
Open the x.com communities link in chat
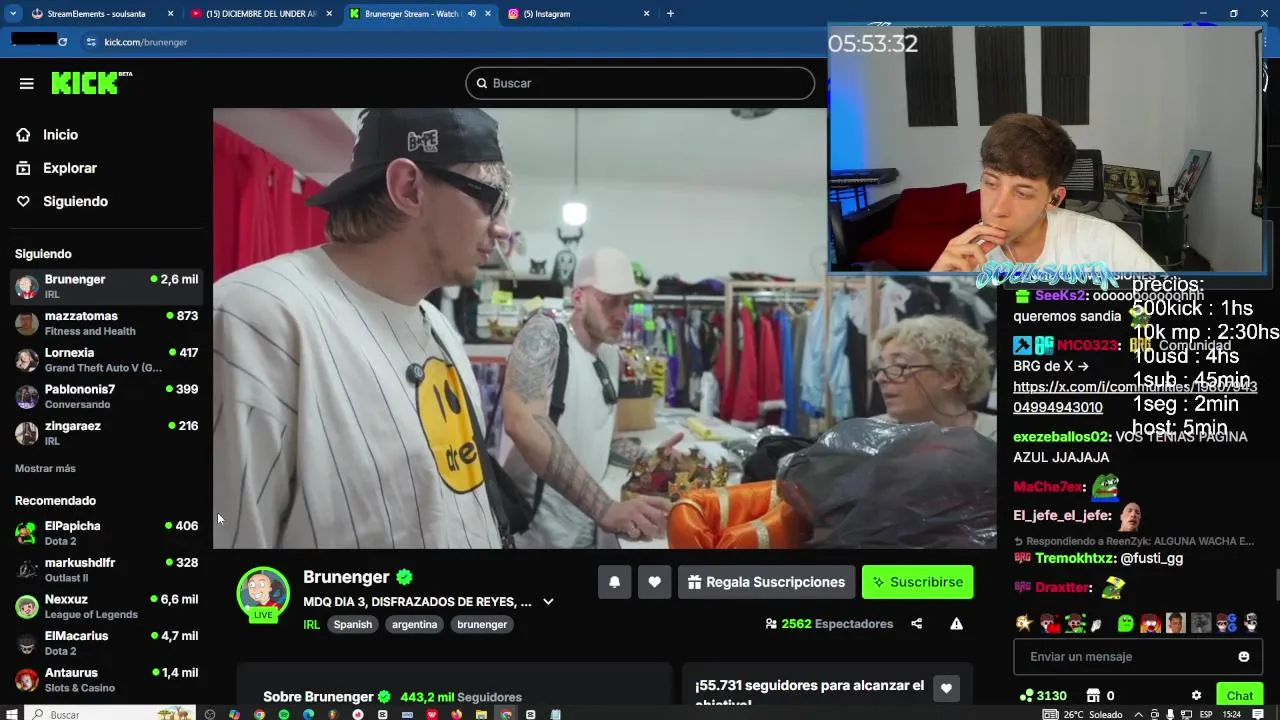[1135, 397]
